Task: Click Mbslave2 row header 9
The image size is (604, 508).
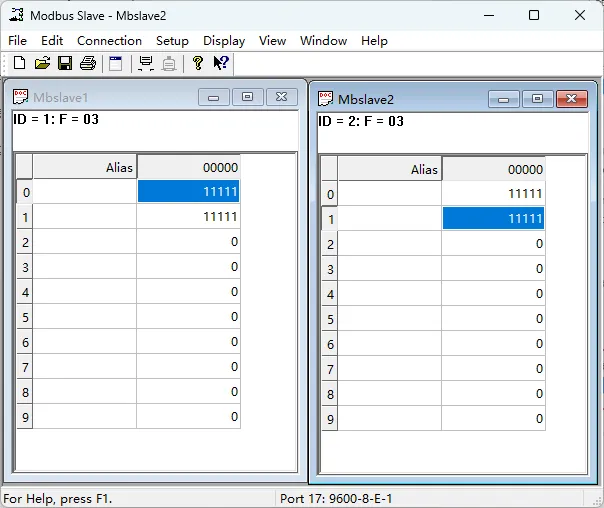Action: (x=330, y=419)
